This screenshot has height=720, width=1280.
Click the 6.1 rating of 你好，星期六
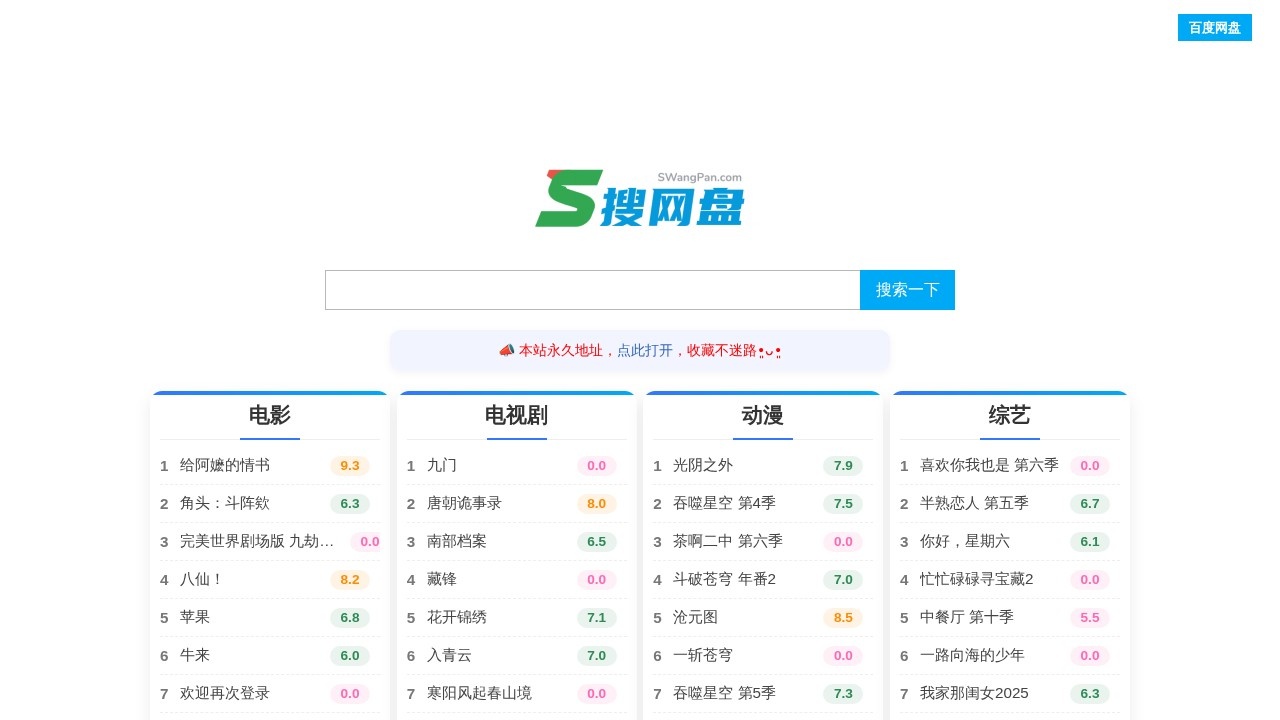pyautogui.click(x=1090, y=541)
